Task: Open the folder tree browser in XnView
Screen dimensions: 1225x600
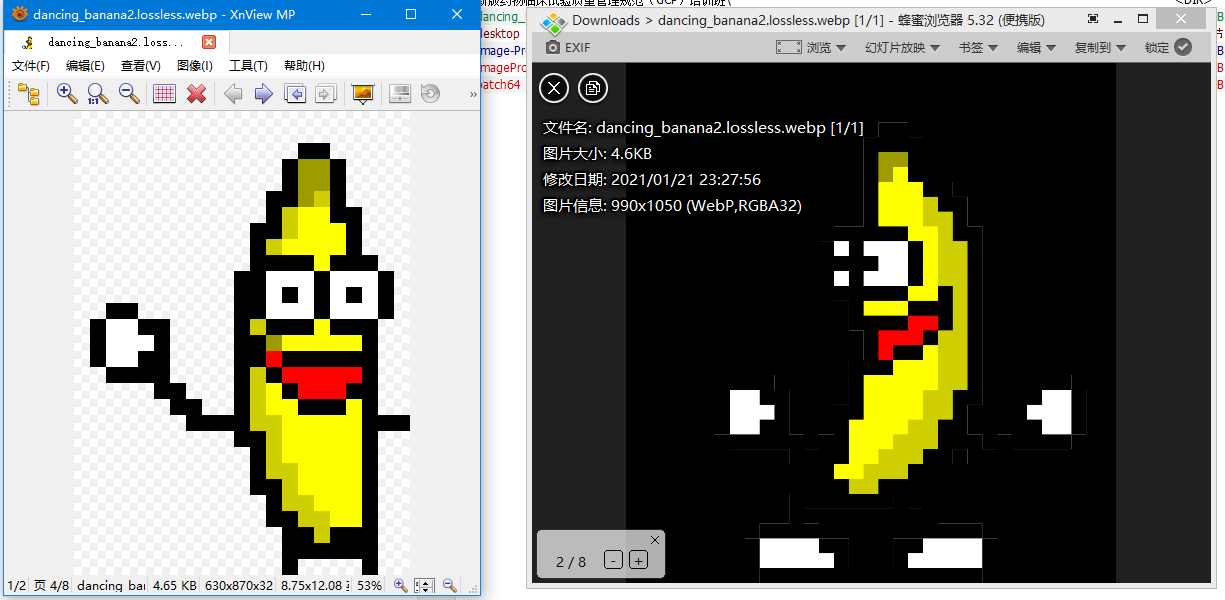Action: coord(29,94)
